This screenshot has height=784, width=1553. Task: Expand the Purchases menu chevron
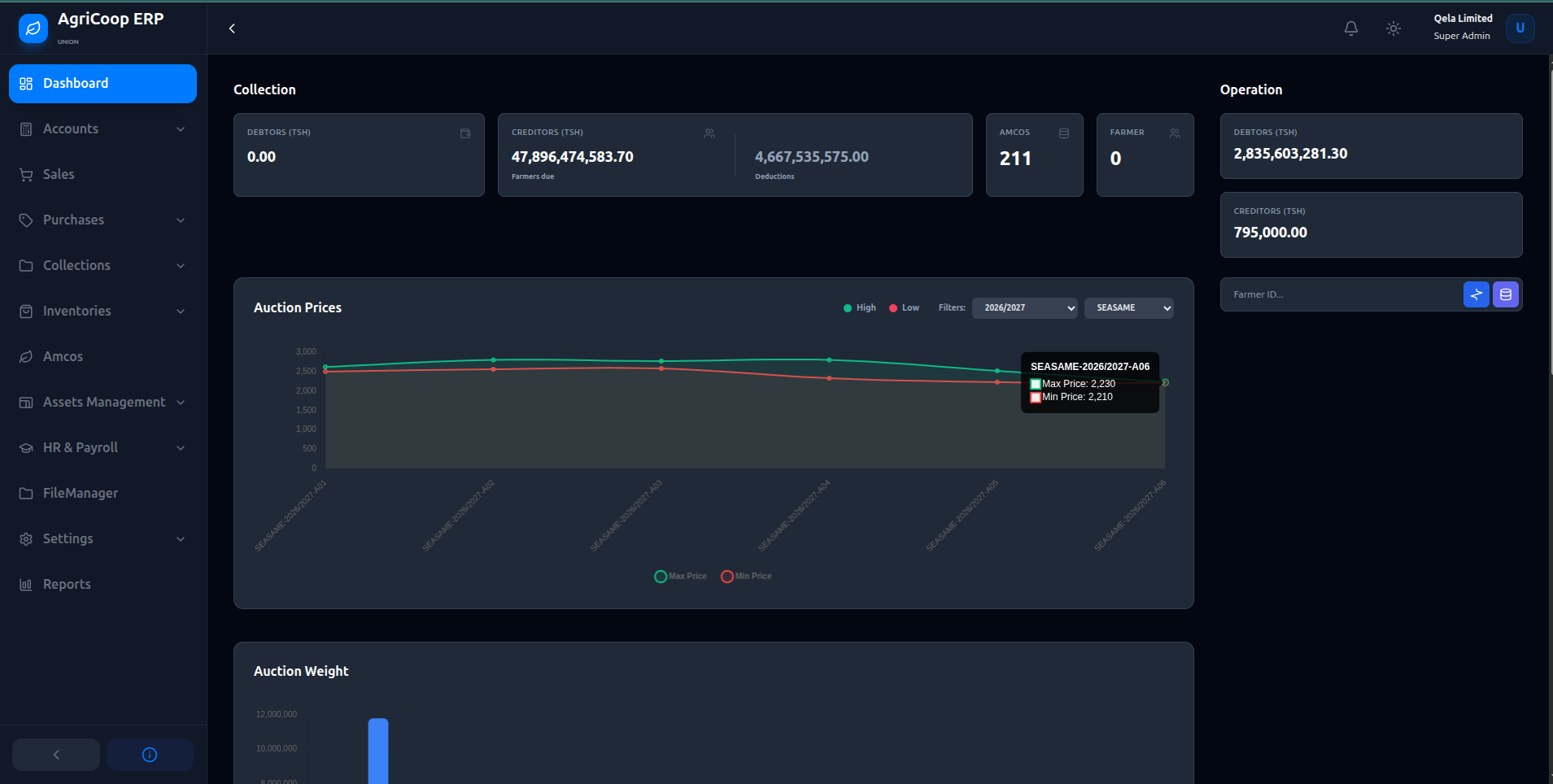[181, 220]
